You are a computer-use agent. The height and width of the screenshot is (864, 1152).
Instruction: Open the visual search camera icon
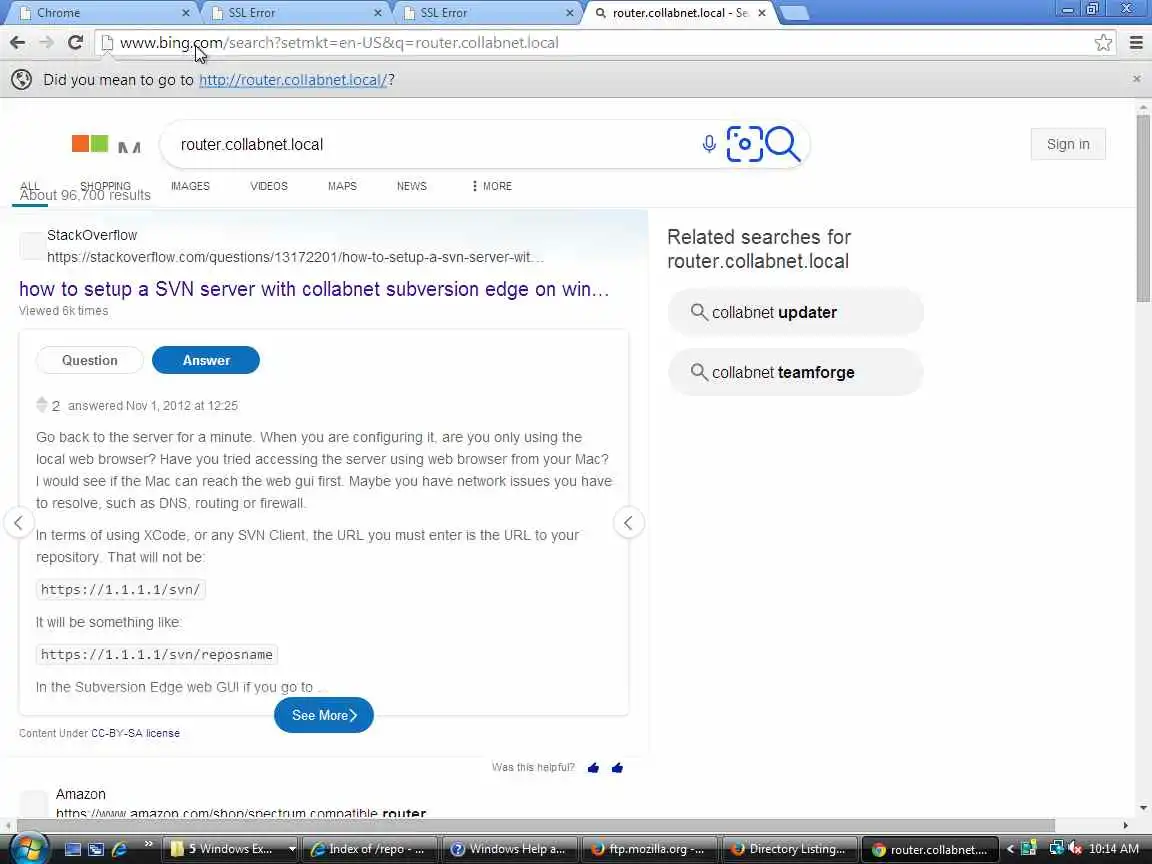pyautogui.click(x=744, y=144)
